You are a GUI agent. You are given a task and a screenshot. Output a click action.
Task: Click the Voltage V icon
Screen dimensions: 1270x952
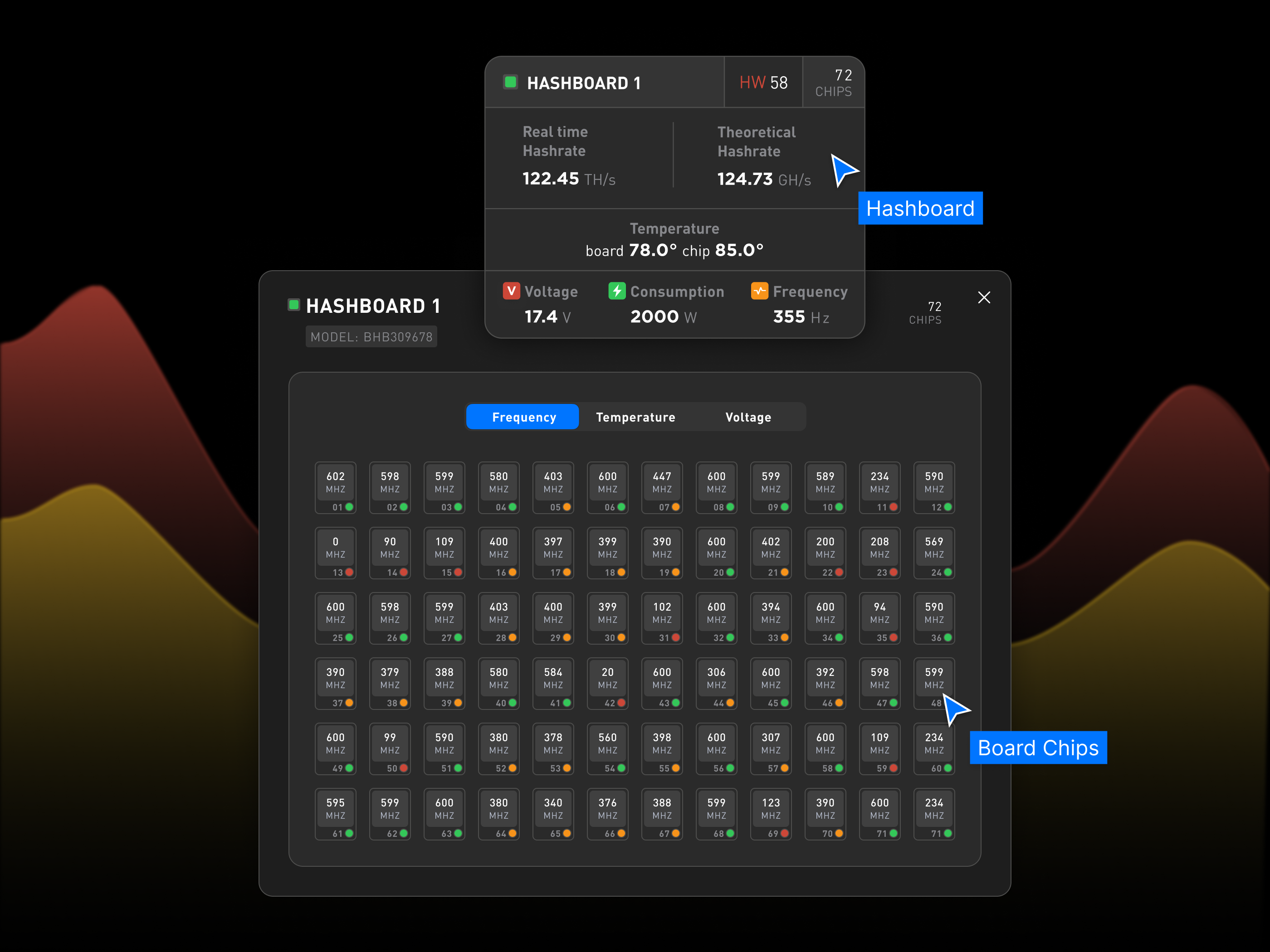512,291
